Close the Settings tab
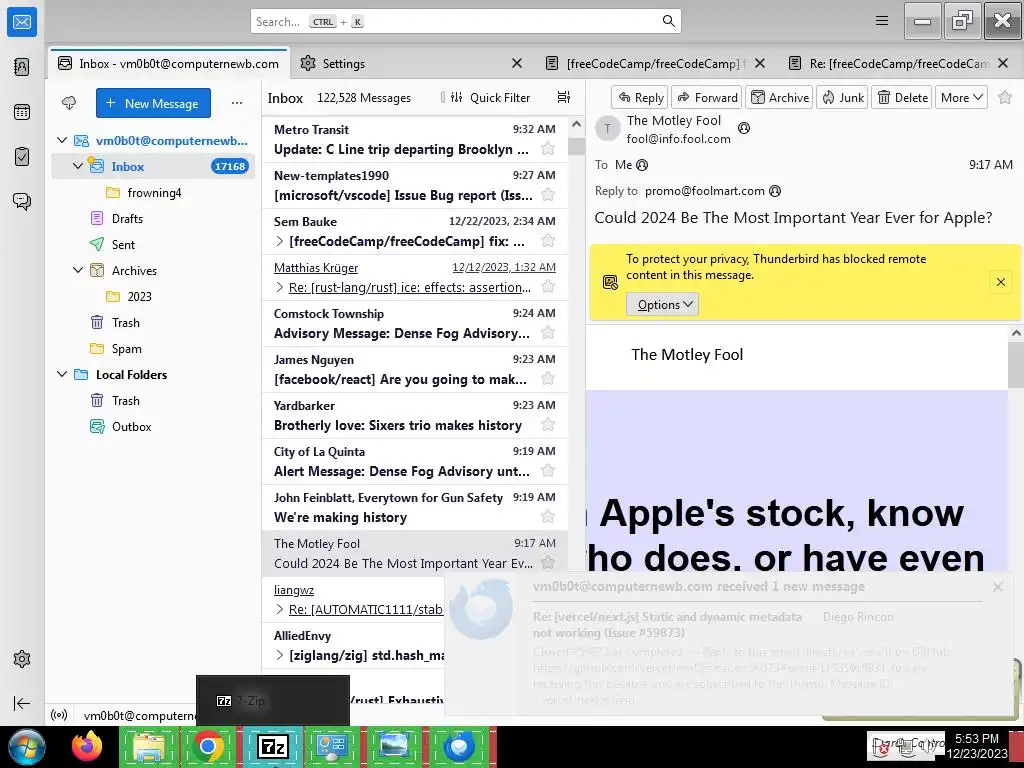The image size is (1024, 768). click(x=517, y=63)
